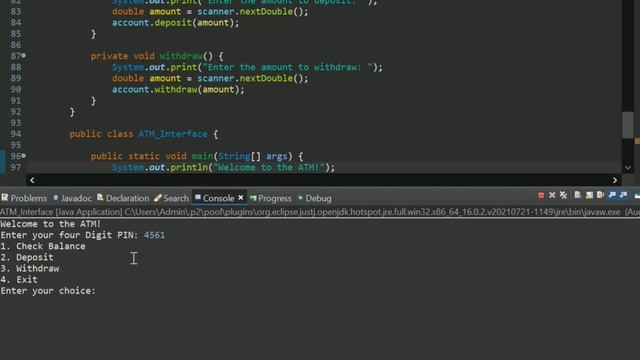Open the Progress tab
This screenshot has height=360, width=640.
(271, 198)
